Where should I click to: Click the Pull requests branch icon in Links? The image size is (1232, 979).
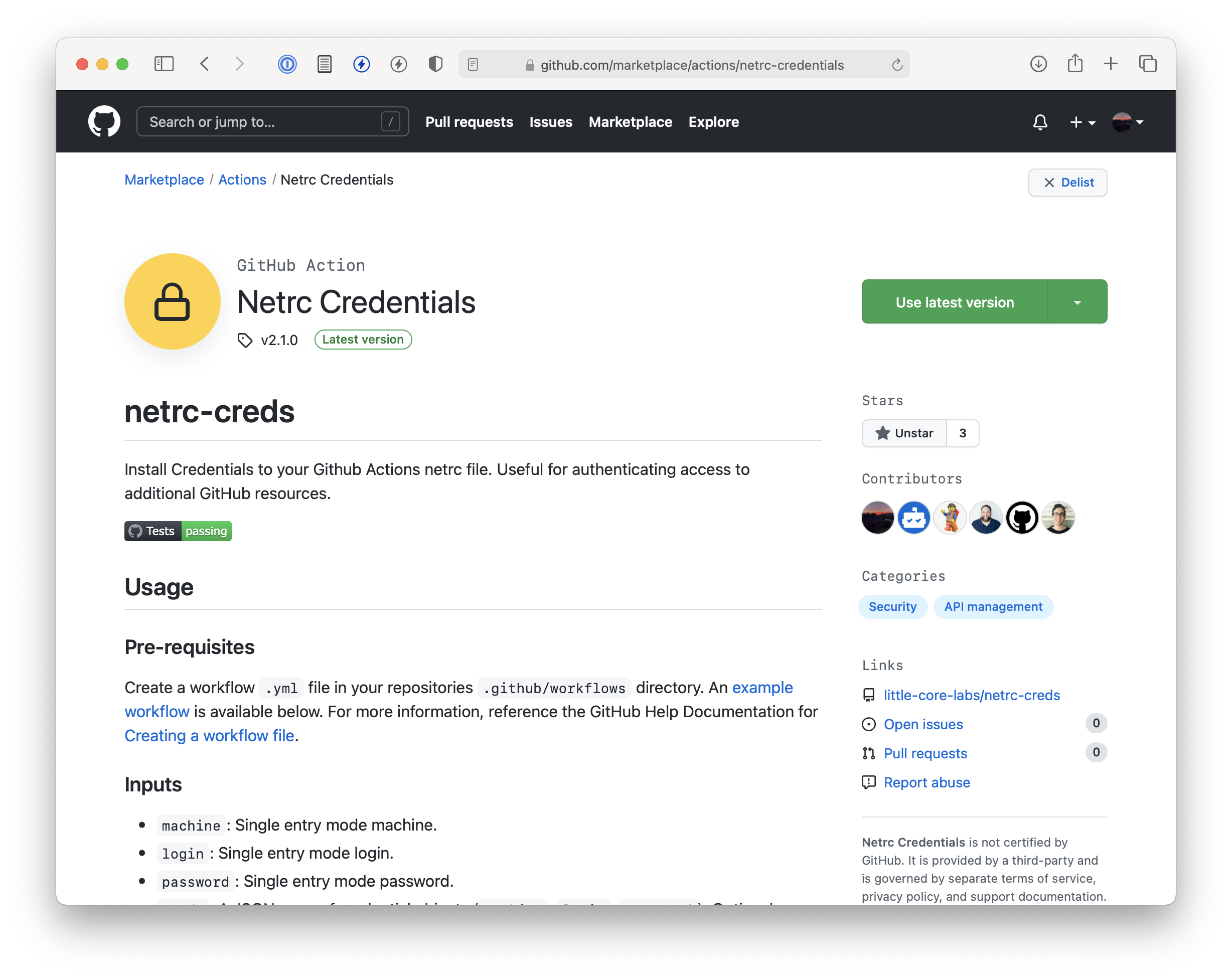[x=869, y=753]
